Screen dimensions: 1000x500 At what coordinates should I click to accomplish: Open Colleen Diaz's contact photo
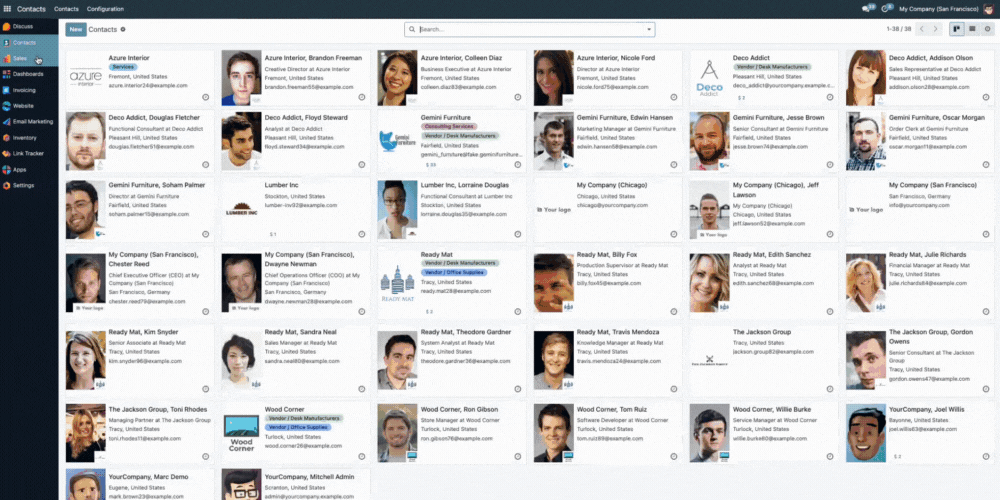pos(397,78)
